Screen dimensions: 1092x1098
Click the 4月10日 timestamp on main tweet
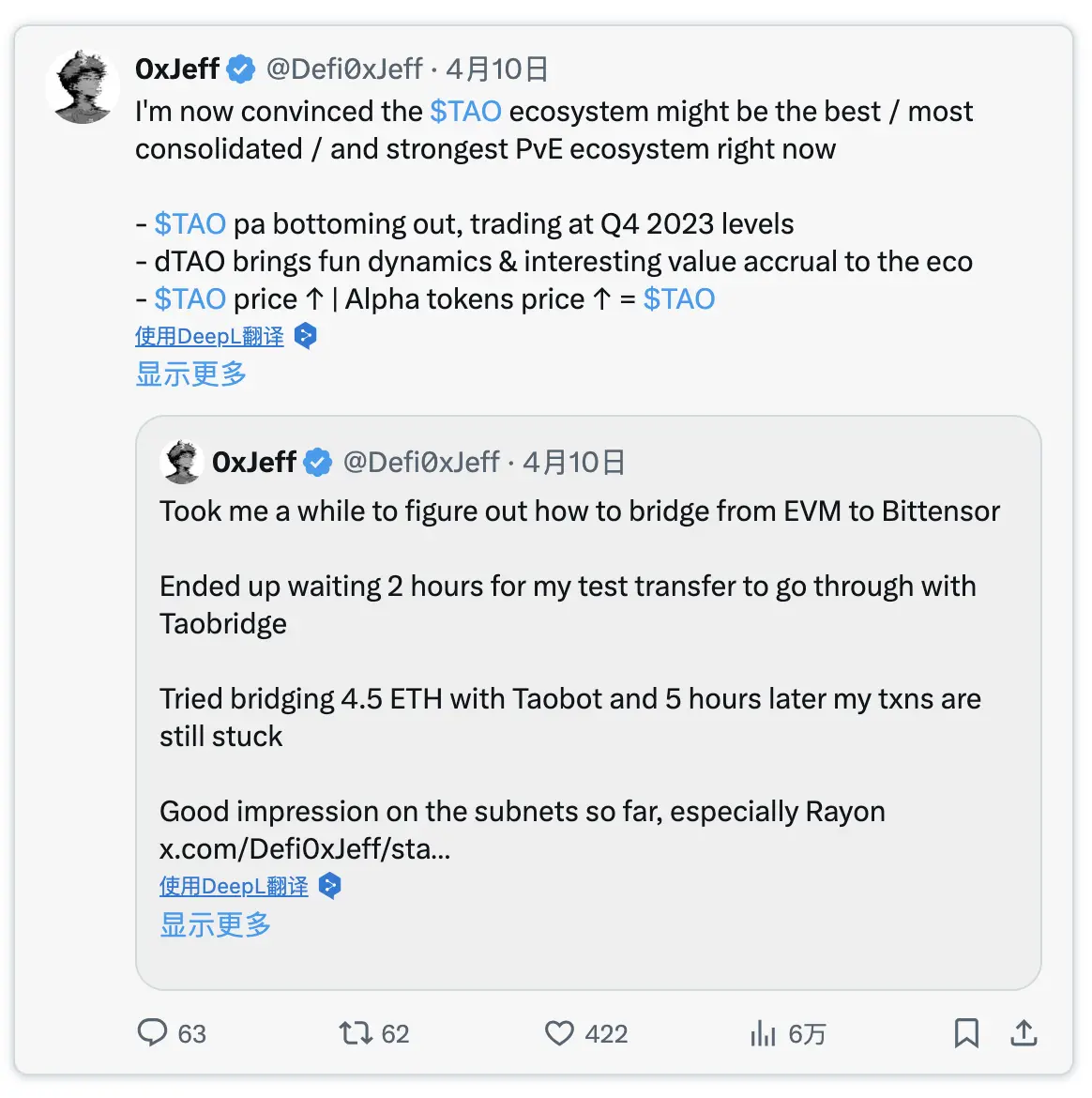pyautogui.click(x=496, y=68)
